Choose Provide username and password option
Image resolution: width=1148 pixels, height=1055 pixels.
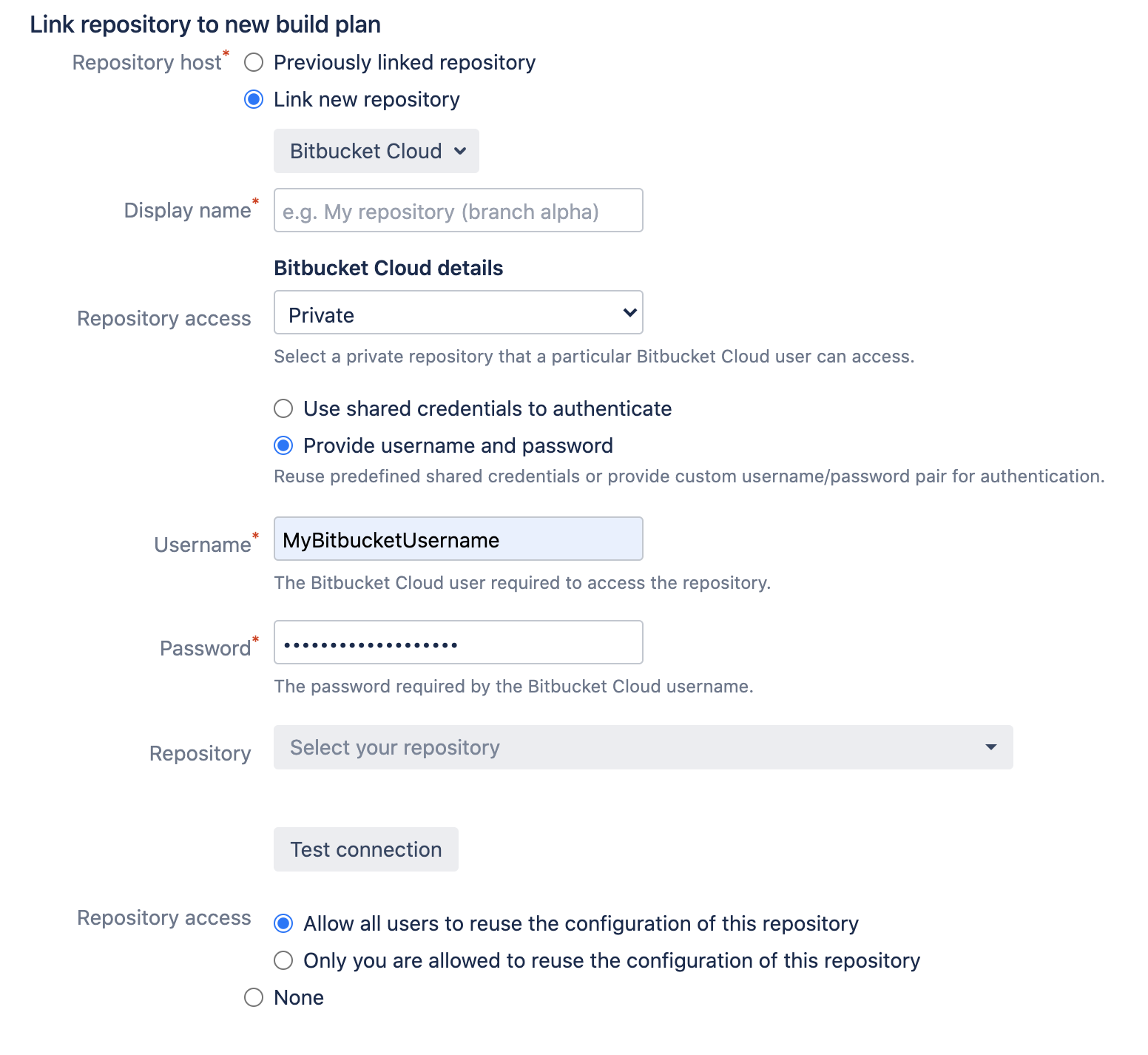coord(283,445)
